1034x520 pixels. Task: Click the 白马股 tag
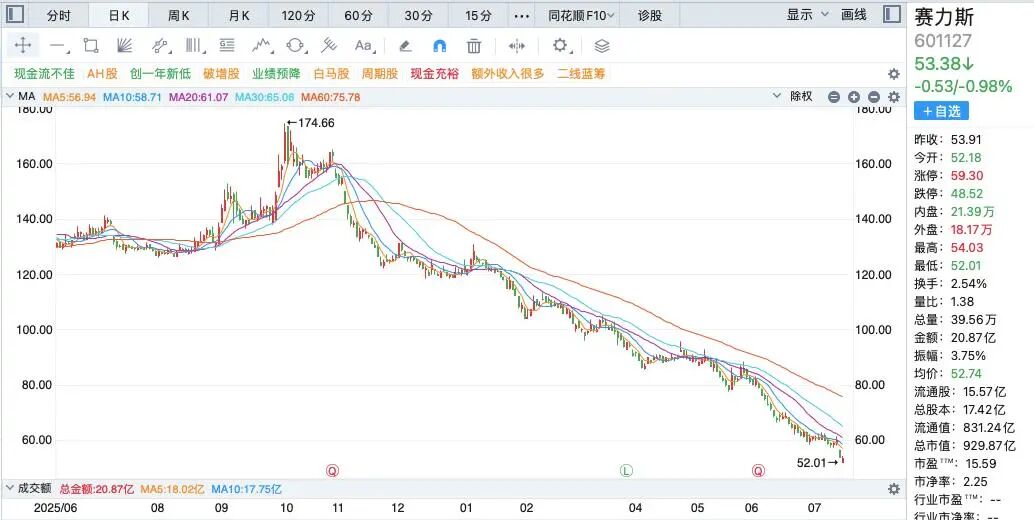[331, 74]
